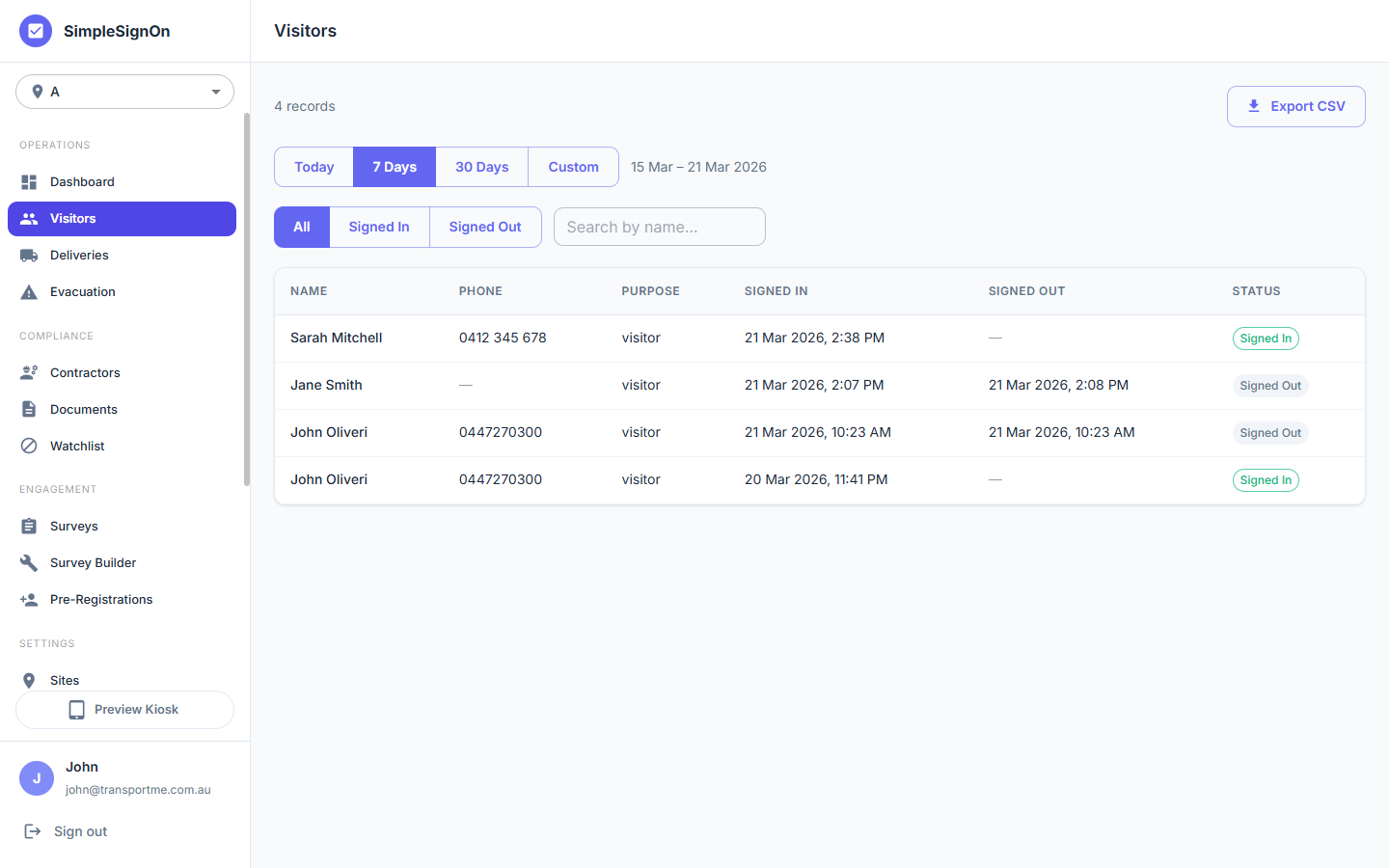Click Jane Smith's Signed Out badge
Screen dimensions: 1389x868
coord(1270,386)
